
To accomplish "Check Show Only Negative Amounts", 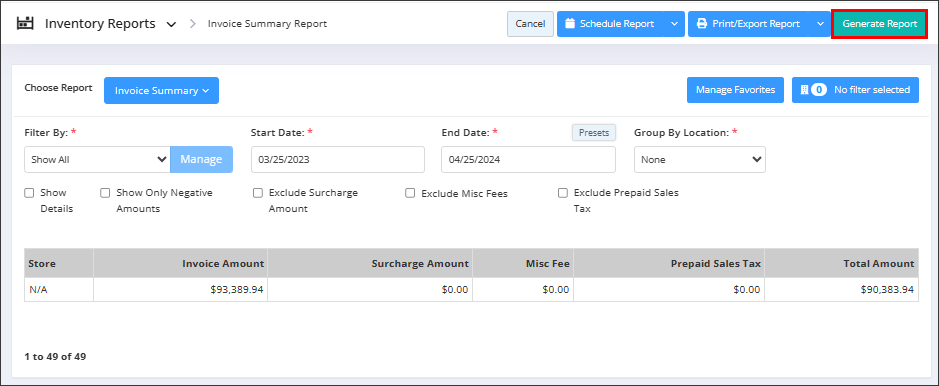I will pyautogui.click(x=105, y=193).
